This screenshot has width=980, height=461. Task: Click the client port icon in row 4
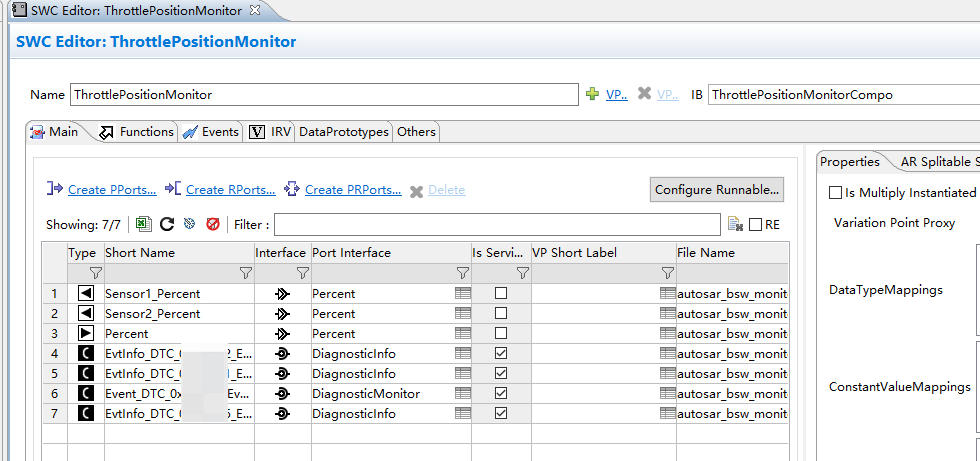click(86, 353)
